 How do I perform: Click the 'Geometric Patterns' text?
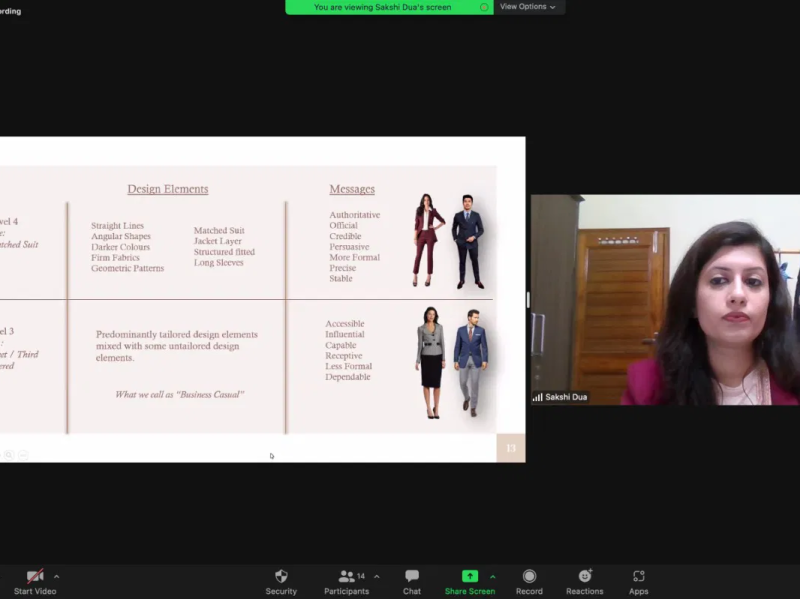128,268
